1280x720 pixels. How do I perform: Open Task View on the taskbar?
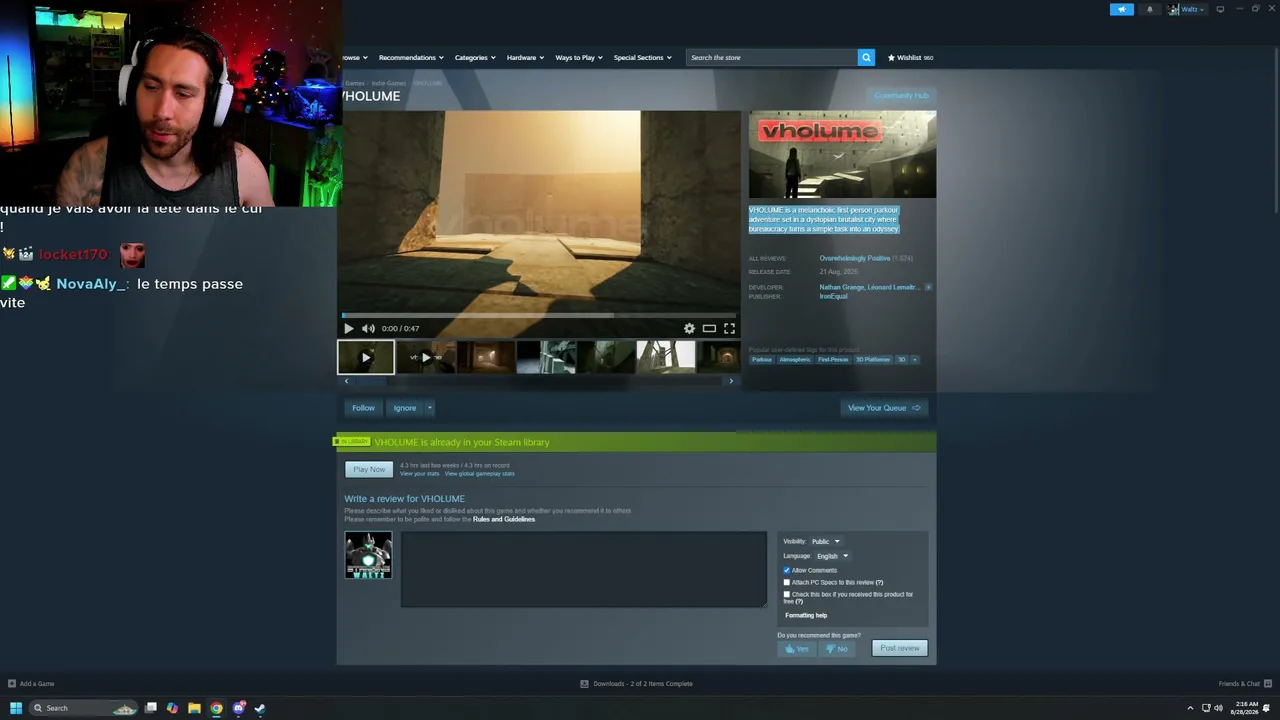pyautogui.click(x=151, y=708)
